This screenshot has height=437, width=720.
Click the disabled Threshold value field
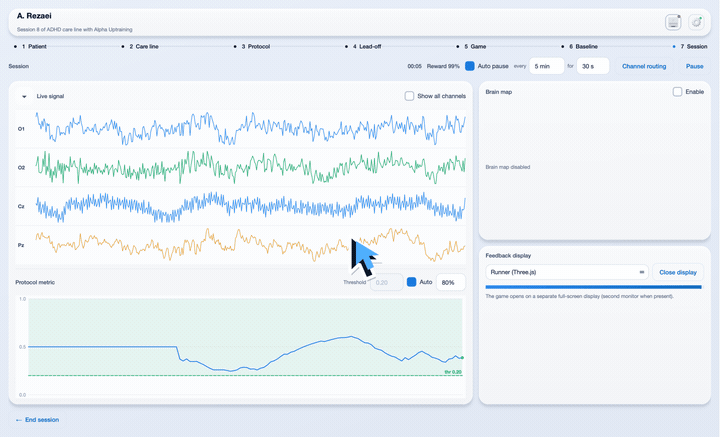[x=387, y=282]
